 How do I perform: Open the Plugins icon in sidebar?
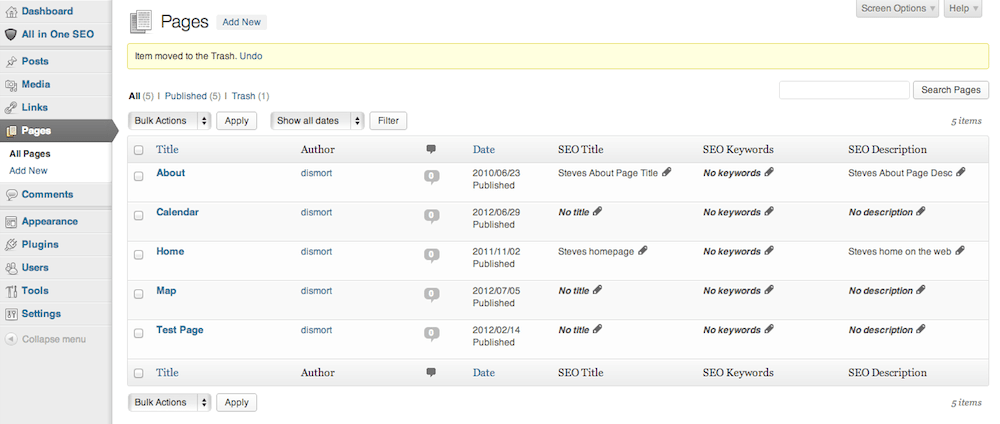(x=11, y=244)
